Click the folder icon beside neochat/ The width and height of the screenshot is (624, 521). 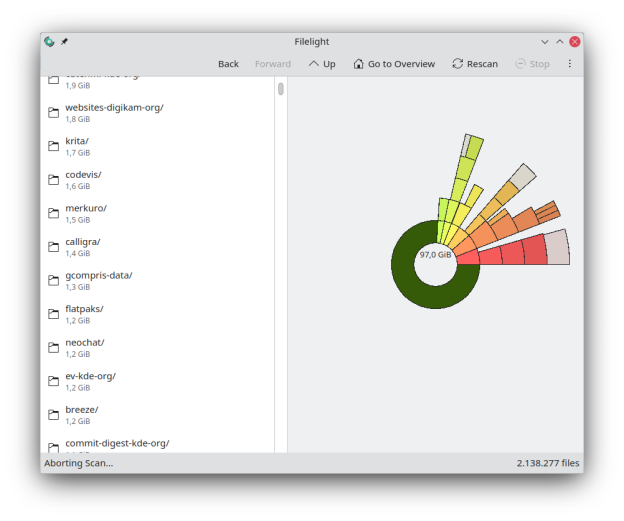(x=54, y=347)
